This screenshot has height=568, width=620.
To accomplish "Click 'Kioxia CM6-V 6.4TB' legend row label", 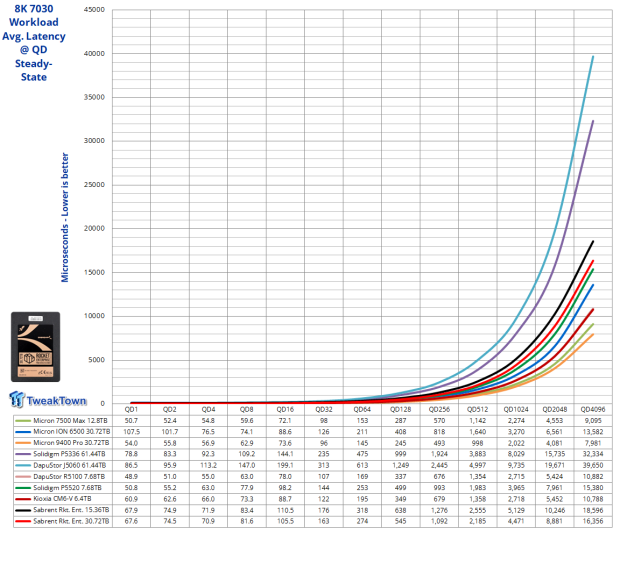I will pyautogui.click(x=62, y=499).
